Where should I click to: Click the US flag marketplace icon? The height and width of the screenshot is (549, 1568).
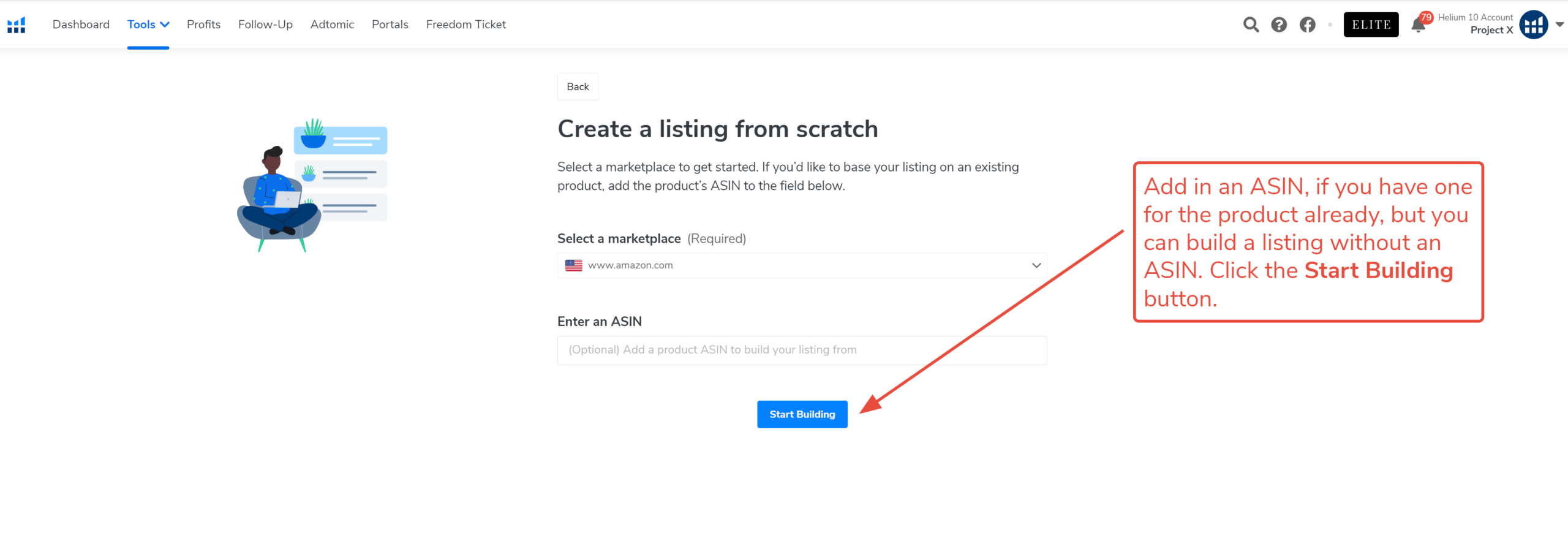coord(573,265)
